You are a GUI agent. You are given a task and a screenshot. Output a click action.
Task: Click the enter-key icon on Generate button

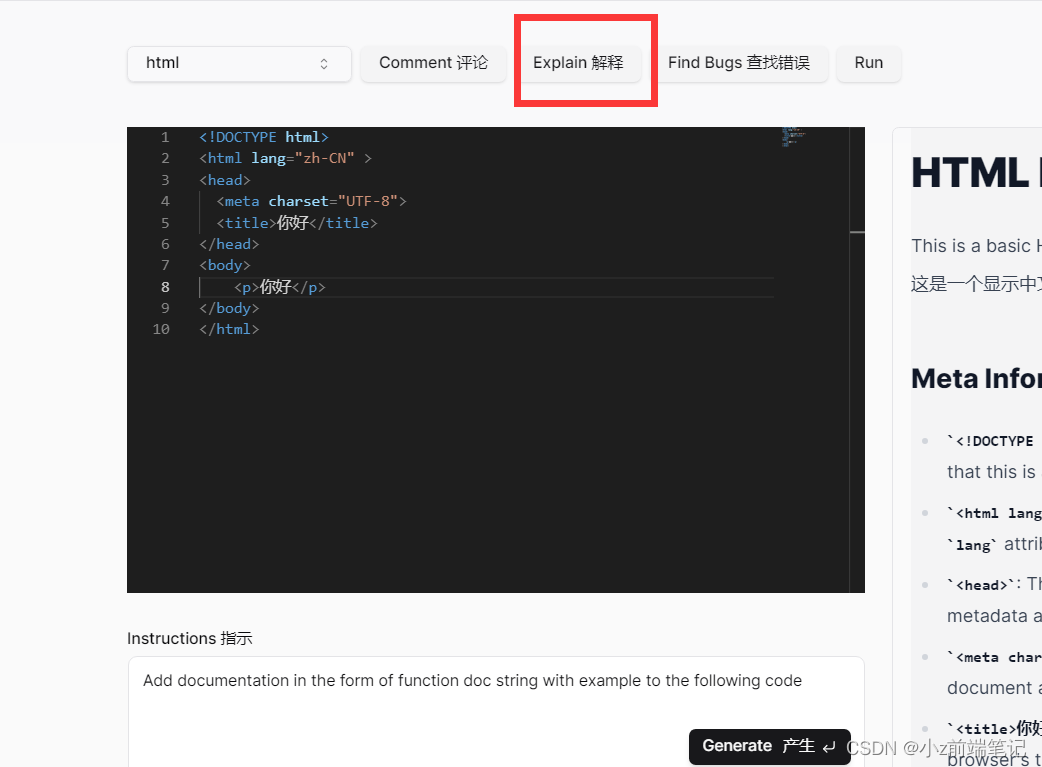829,747
